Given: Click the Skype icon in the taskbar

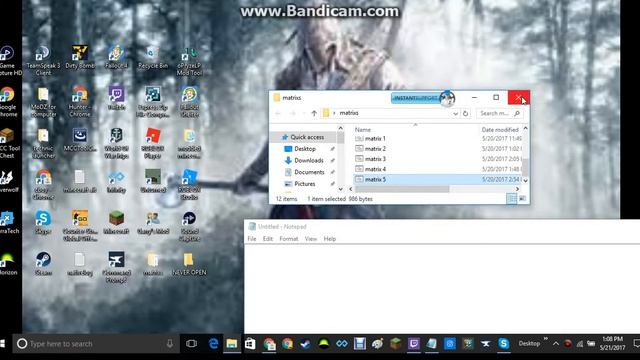Looking at the screenshot, I should coord(504,344).
